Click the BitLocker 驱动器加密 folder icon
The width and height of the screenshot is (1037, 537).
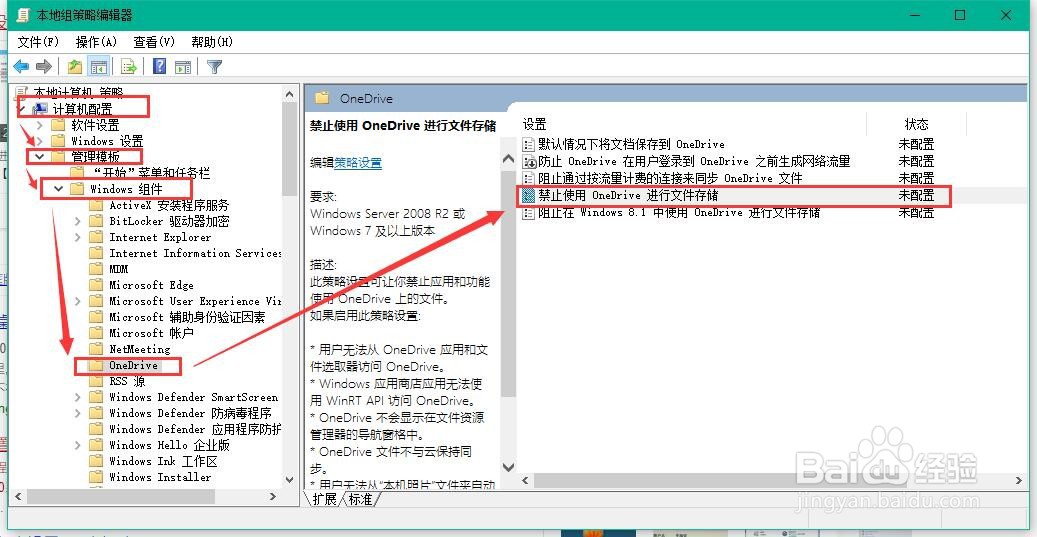pos(97,221)
